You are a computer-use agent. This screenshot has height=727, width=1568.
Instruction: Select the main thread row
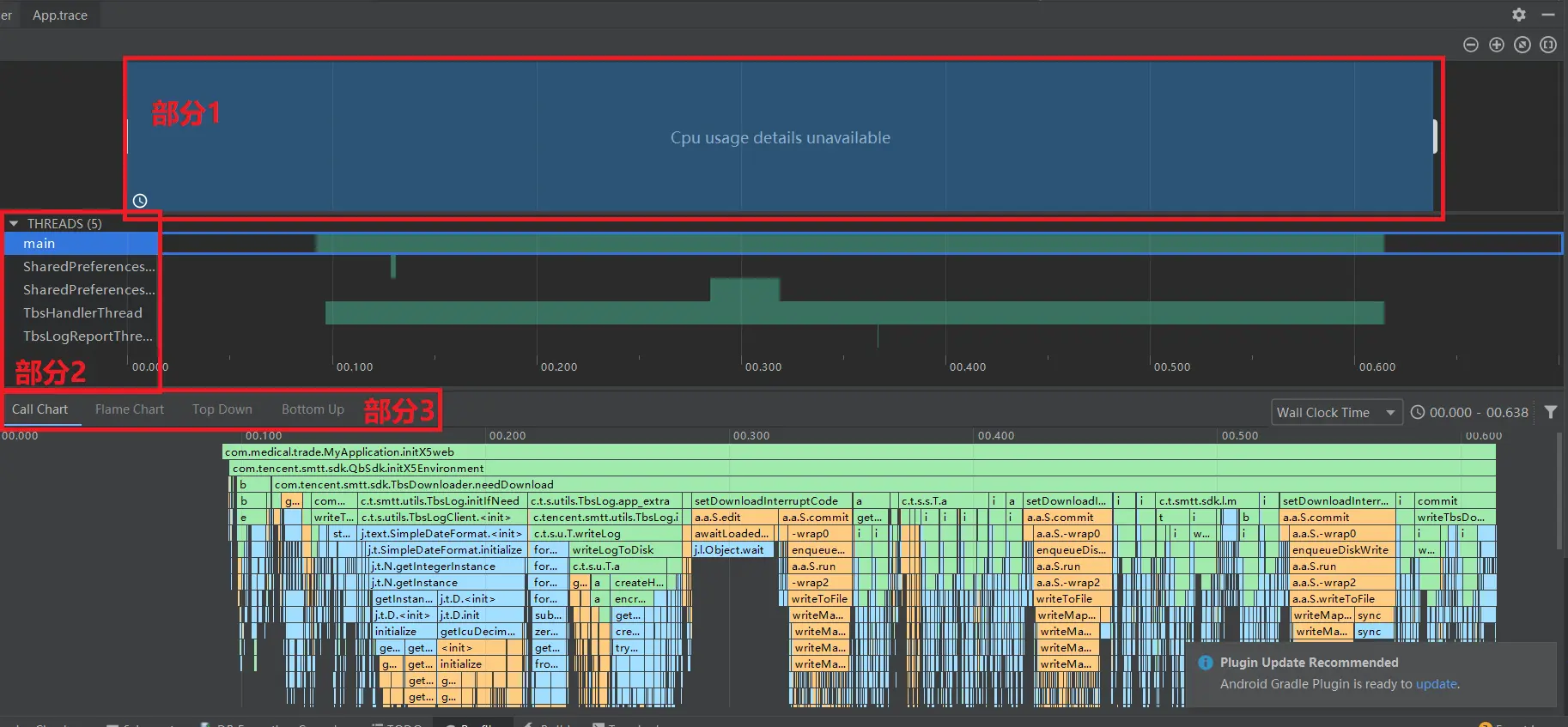click(x=82, y=244)
